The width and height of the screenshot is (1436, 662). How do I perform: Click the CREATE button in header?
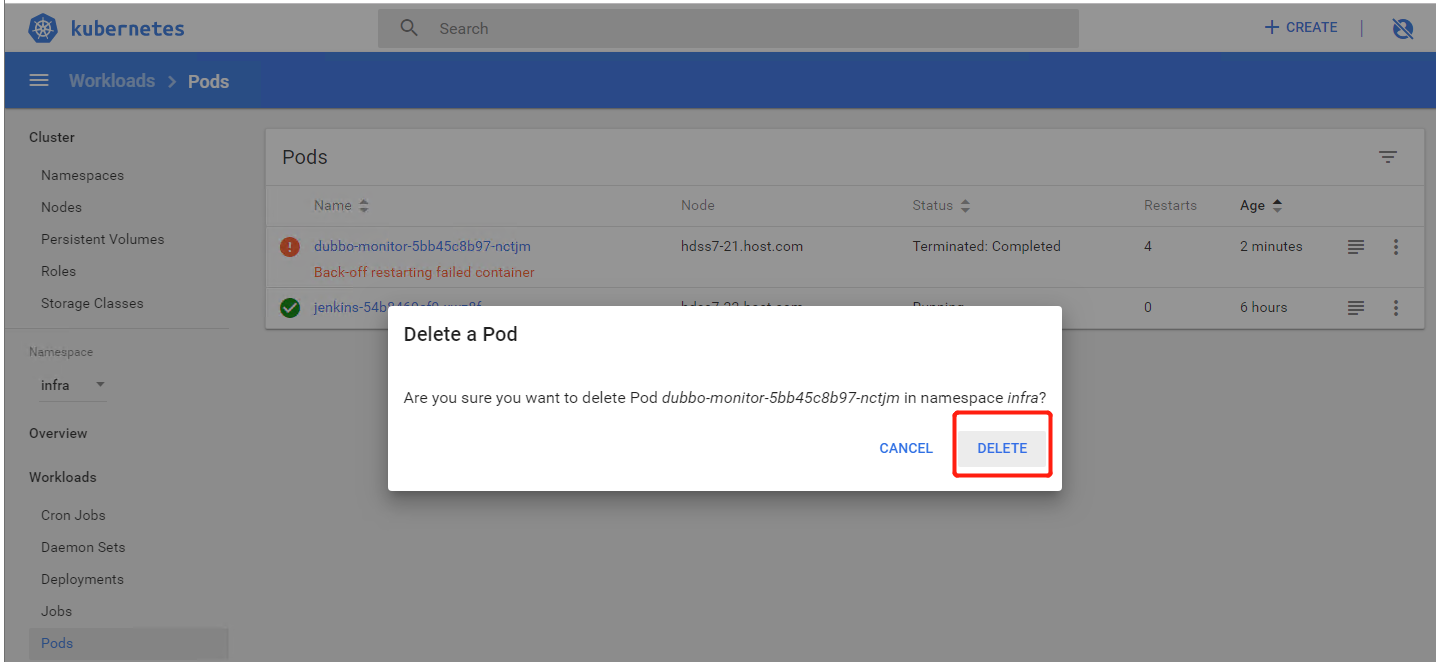[x=1301, y=28]
